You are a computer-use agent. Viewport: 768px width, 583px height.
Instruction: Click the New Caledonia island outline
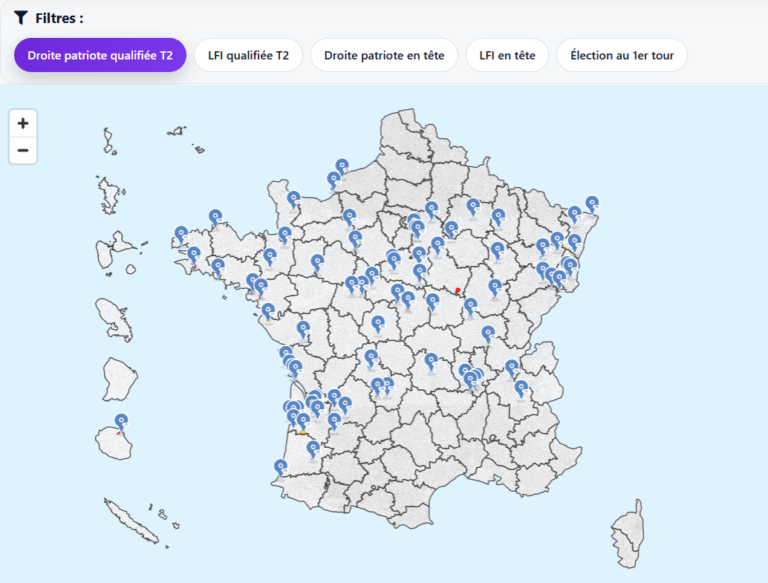click(132, 521)
